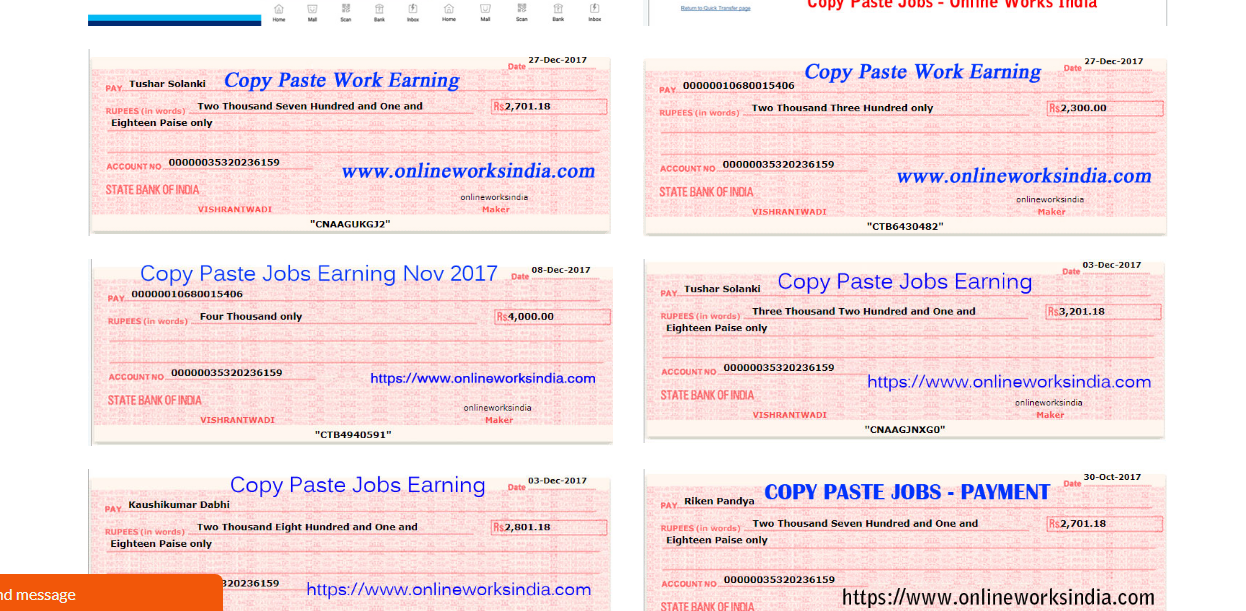Click the https URL on the 4,000.00 cheque
Screen dimensions: 1246x611
point(483,378)
